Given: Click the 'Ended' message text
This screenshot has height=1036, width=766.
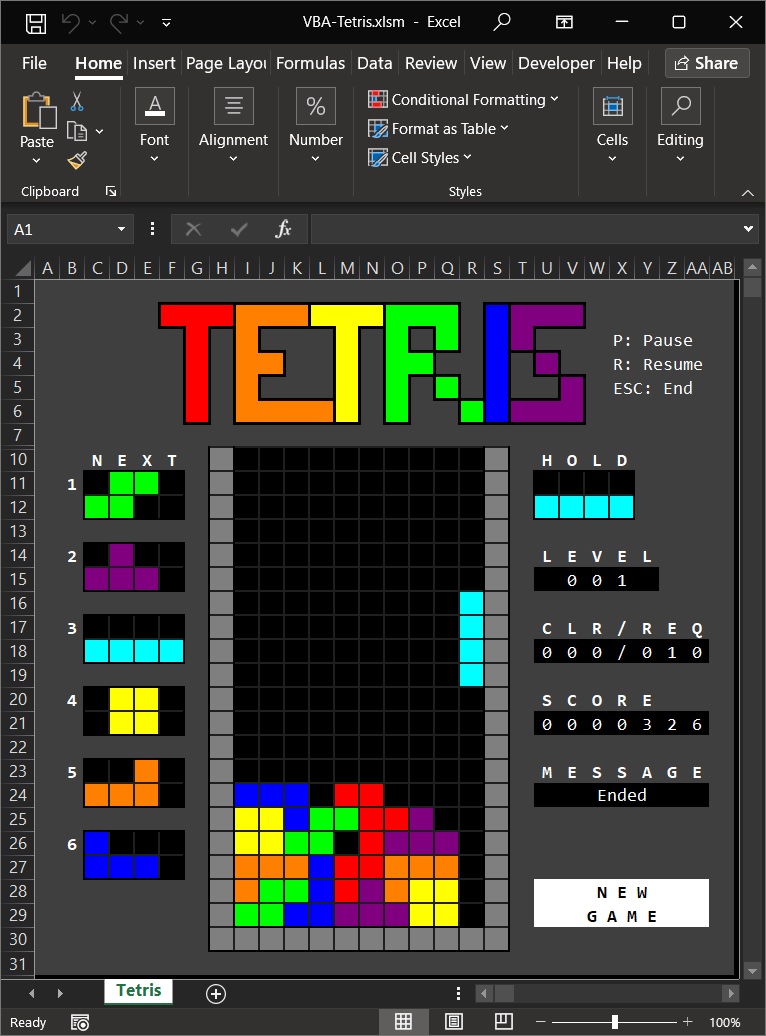Looking at the screenshot, I should [x=622, y=796].
